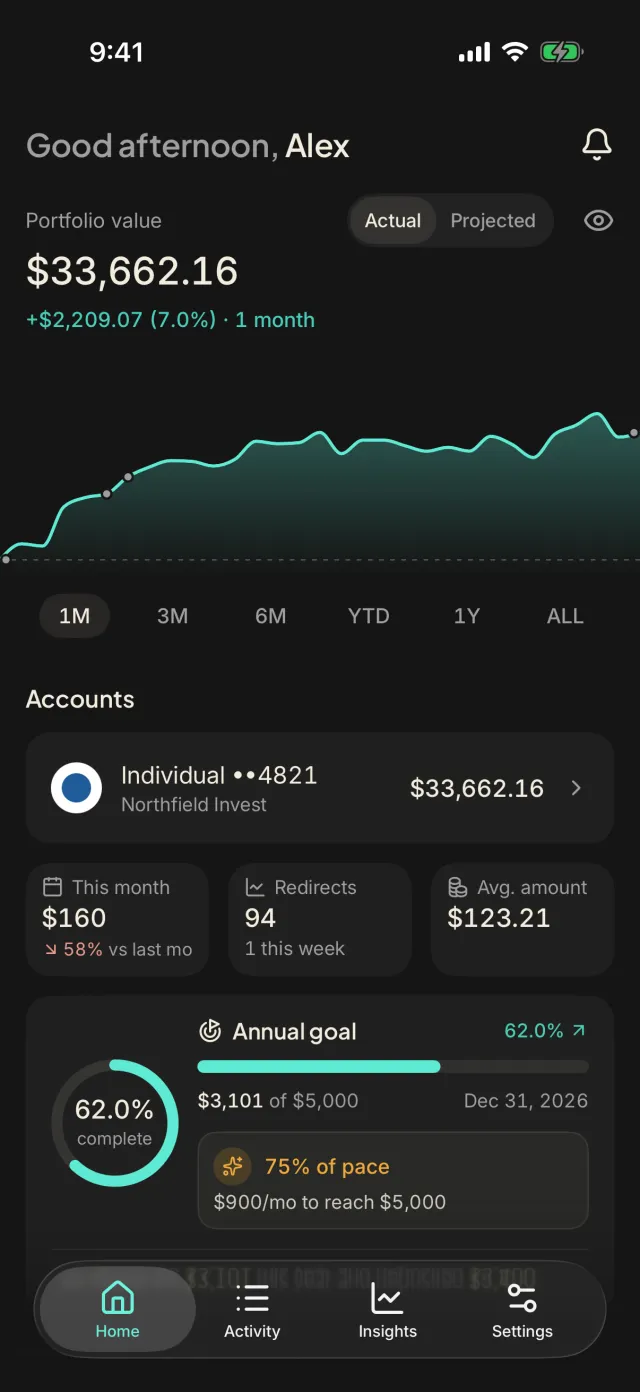This screenshot has height=1392, width=640.
Task: Click the Accounts section heading
Action: (80, 699)
